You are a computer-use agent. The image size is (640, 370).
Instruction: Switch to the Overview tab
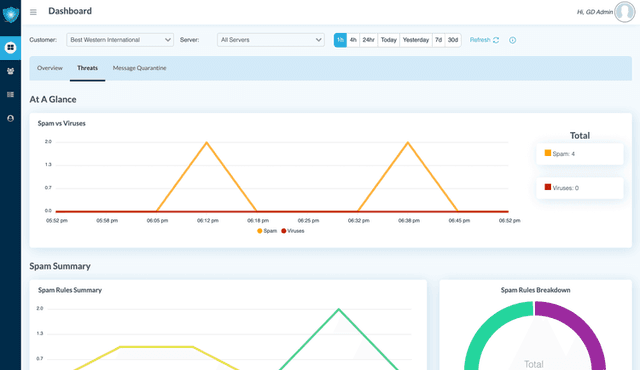coord(50,68)
